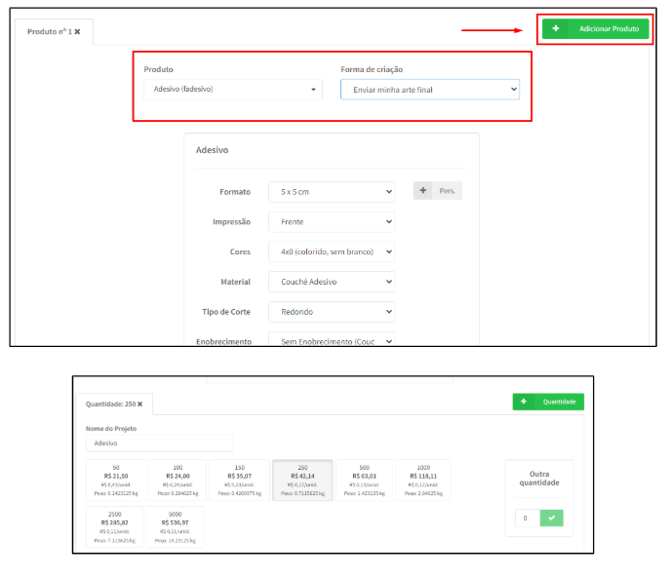Open the Cores 4x0 dropdown
The image size is (670, 578).
[331, 252]
